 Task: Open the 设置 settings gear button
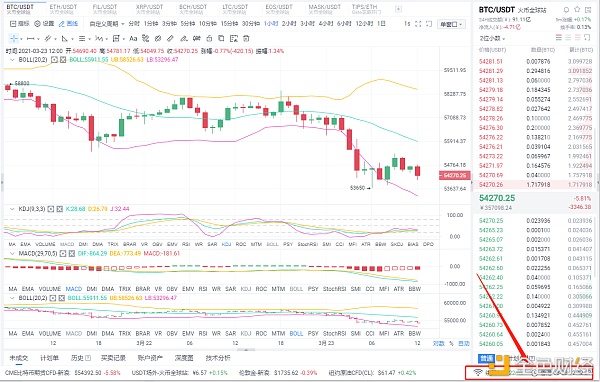tap(44, 24)
